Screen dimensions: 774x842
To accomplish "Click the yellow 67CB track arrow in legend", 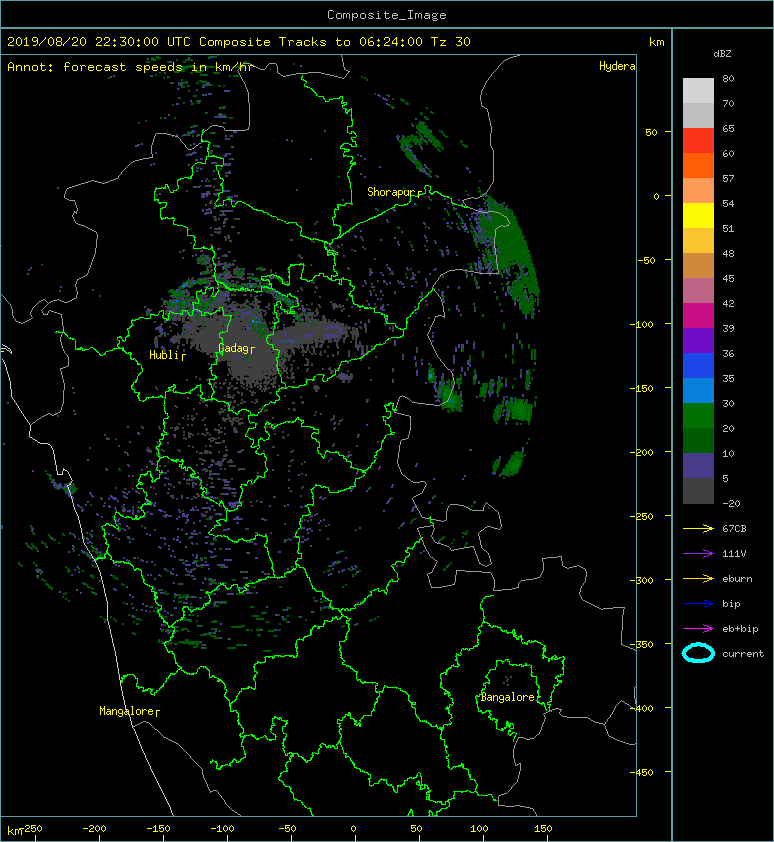I will 698,529.
